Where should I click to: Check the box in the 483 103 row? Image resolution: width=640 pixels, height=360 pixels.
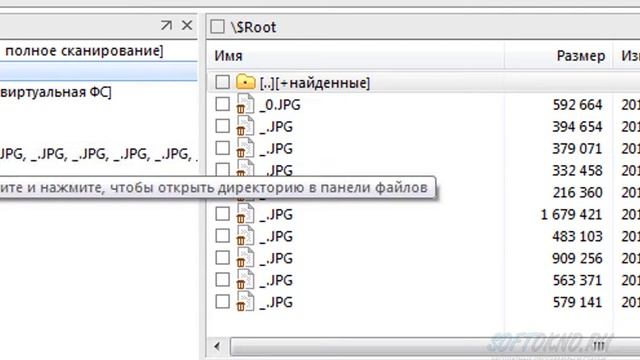[222, 236]
